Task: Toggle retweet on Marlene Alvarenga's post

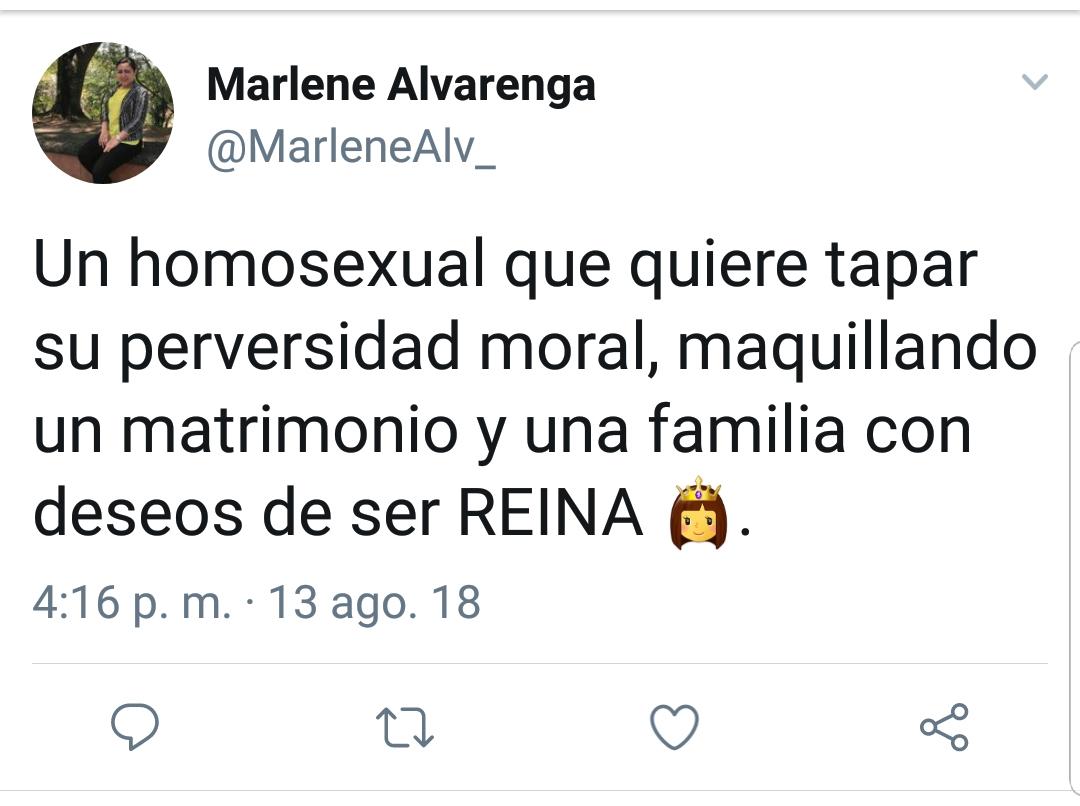Action: 404,727
